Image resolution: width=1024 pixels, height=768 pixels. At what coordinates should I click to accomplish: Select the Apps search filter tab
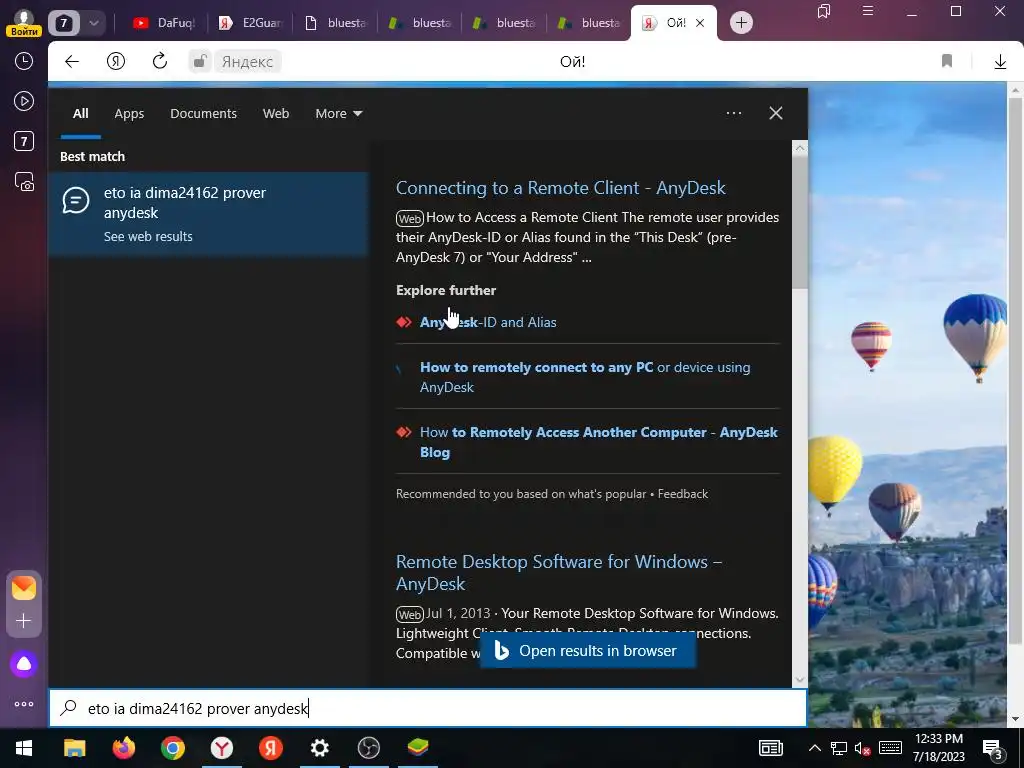coord(129,114)
